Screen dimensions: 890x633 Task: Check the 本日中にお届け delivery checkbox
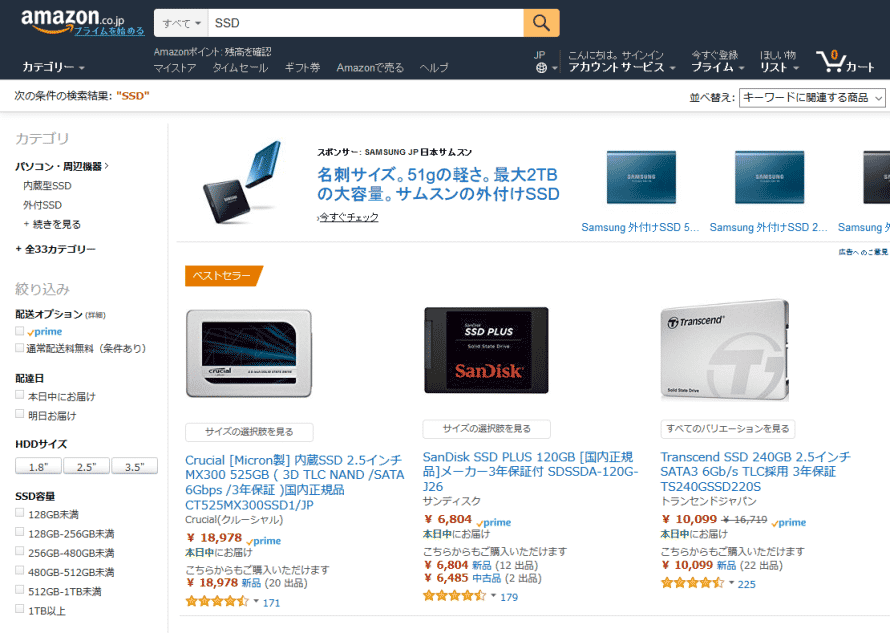click(x=20, y=395)
